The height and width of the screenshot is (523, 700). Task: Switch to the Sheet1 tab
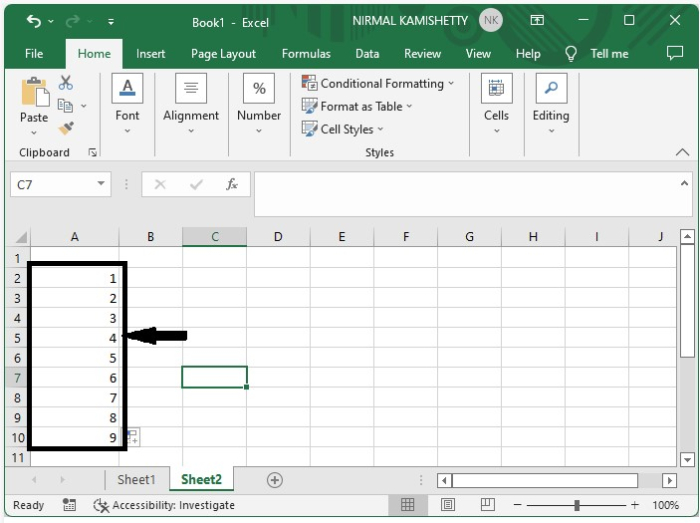tap(136, 480)
